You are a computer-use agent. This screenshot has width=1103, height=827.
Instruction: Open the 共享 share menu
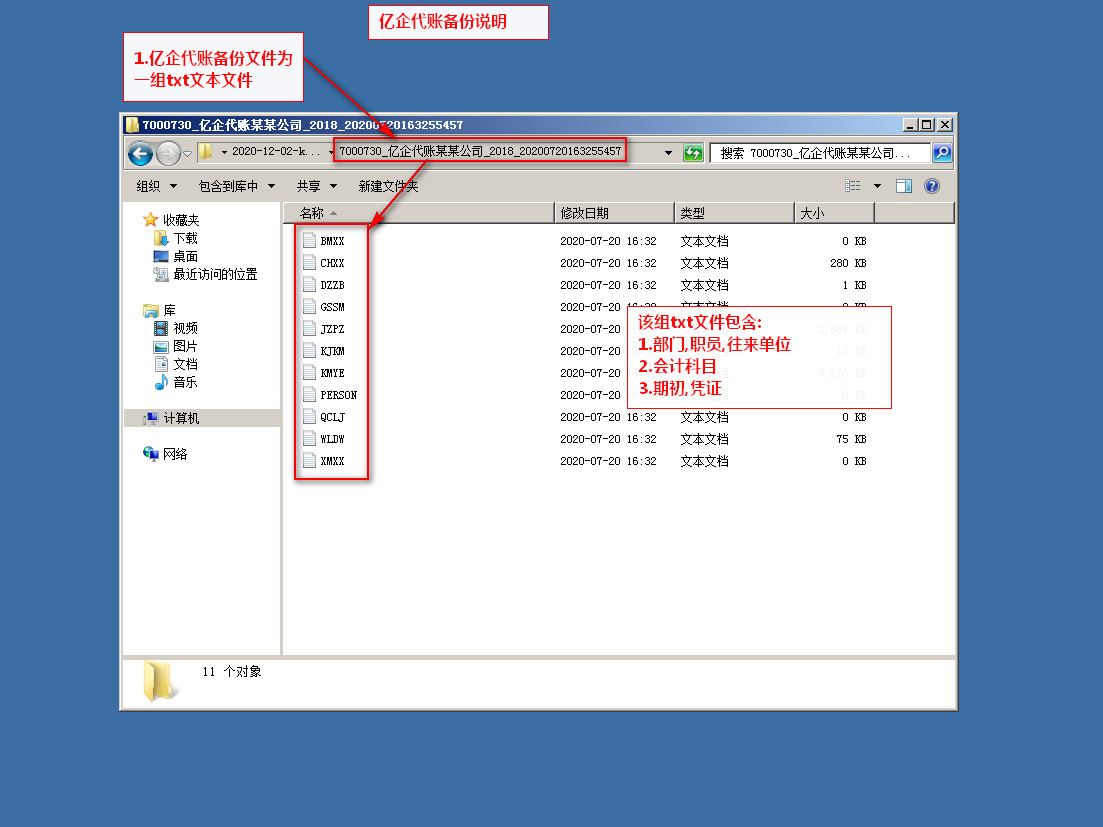pyautogui.click(x=317, y=186)
